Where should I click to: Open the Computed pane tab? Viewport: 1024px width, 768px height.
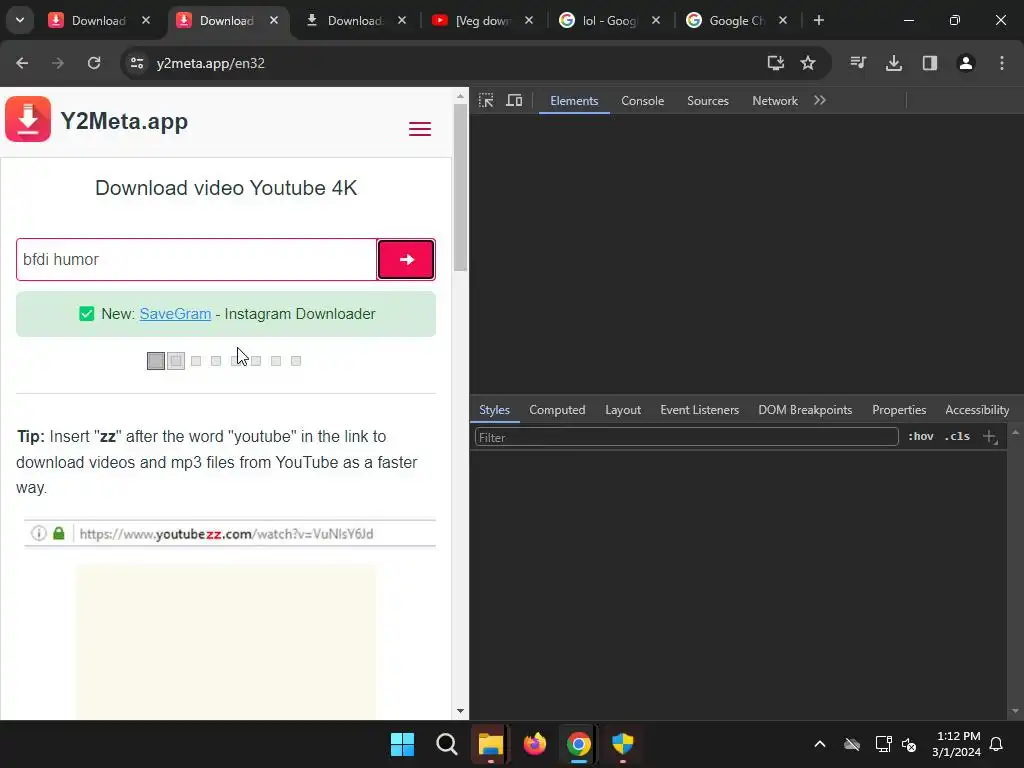tap(557, 409)
